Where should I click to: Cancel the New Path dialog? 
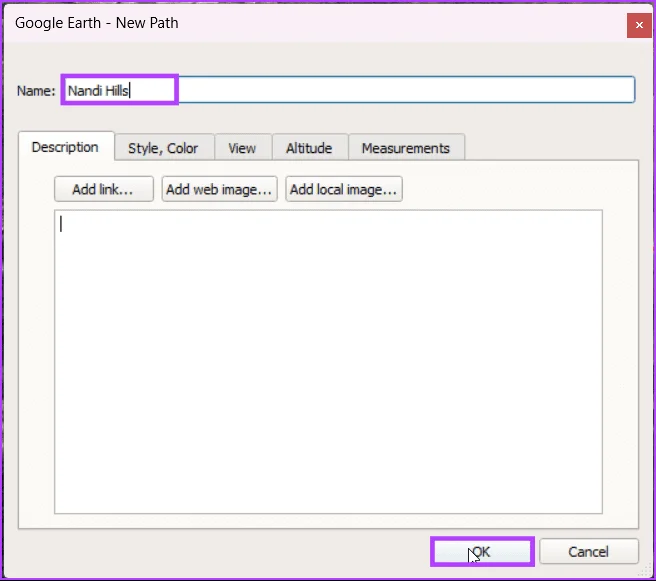coord(589,552)
